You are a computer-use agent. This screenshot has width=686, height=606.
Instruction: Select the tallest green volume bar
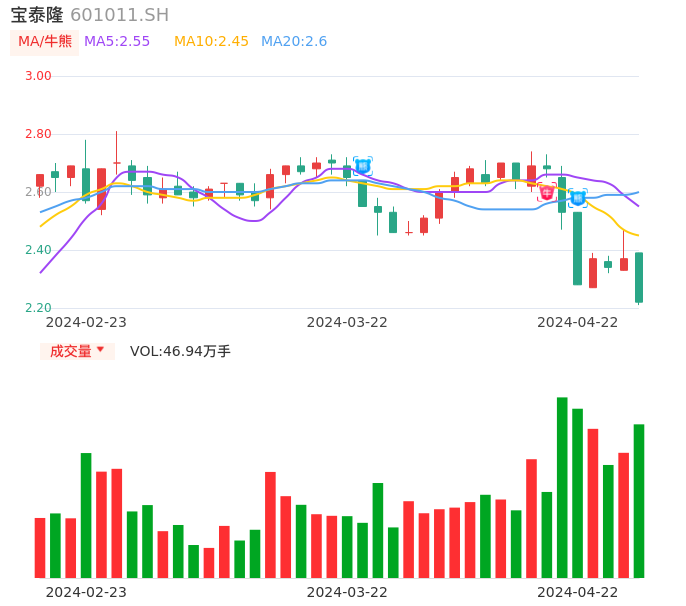(562, 487)
